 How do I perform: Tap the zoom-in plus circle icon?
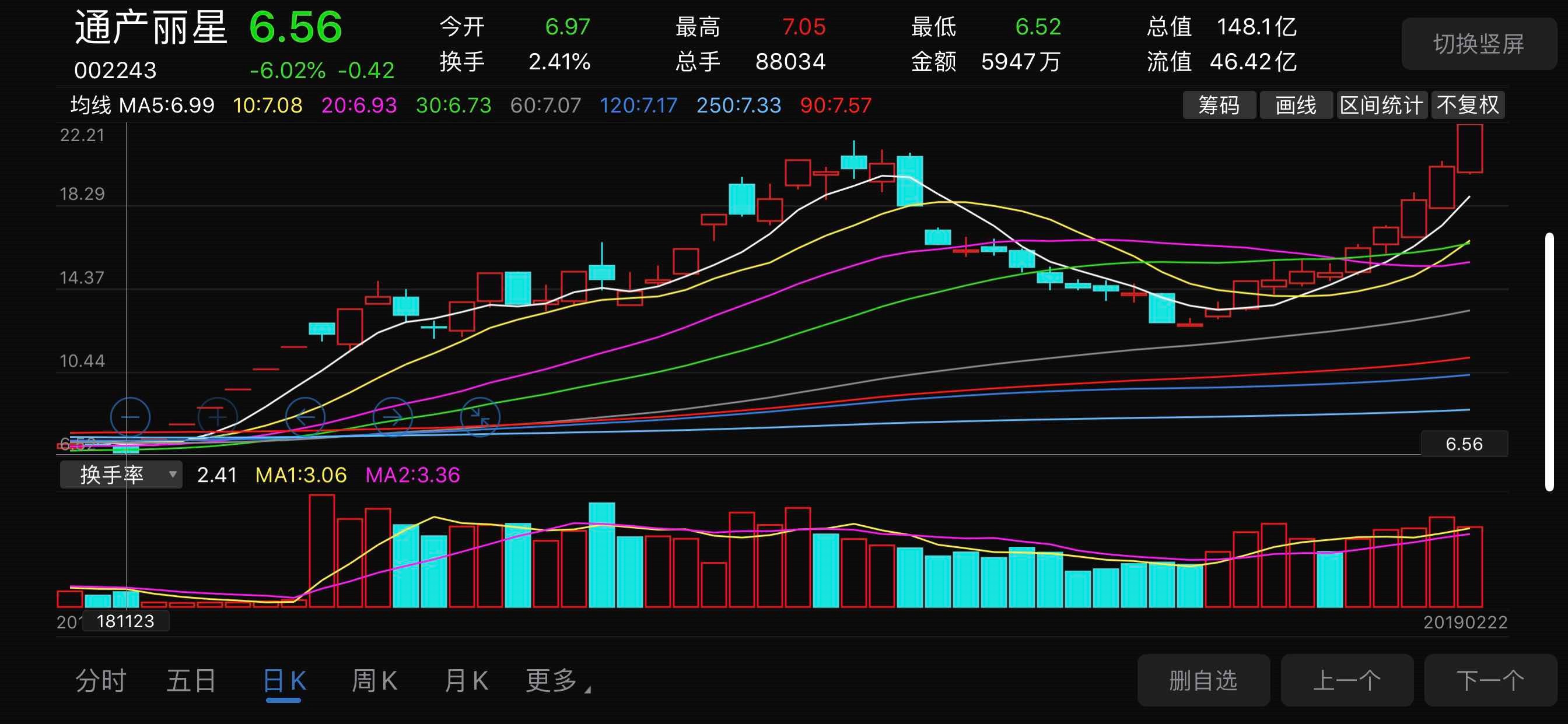(218, 417)
